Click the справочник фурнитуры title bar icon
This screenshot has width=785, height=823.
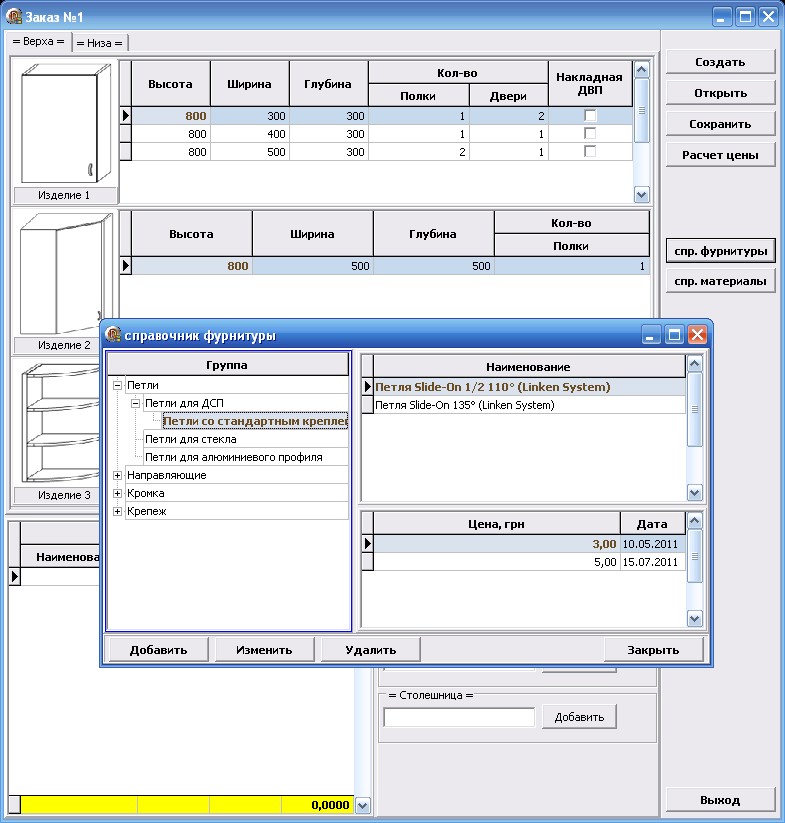[x=113, y=334]
